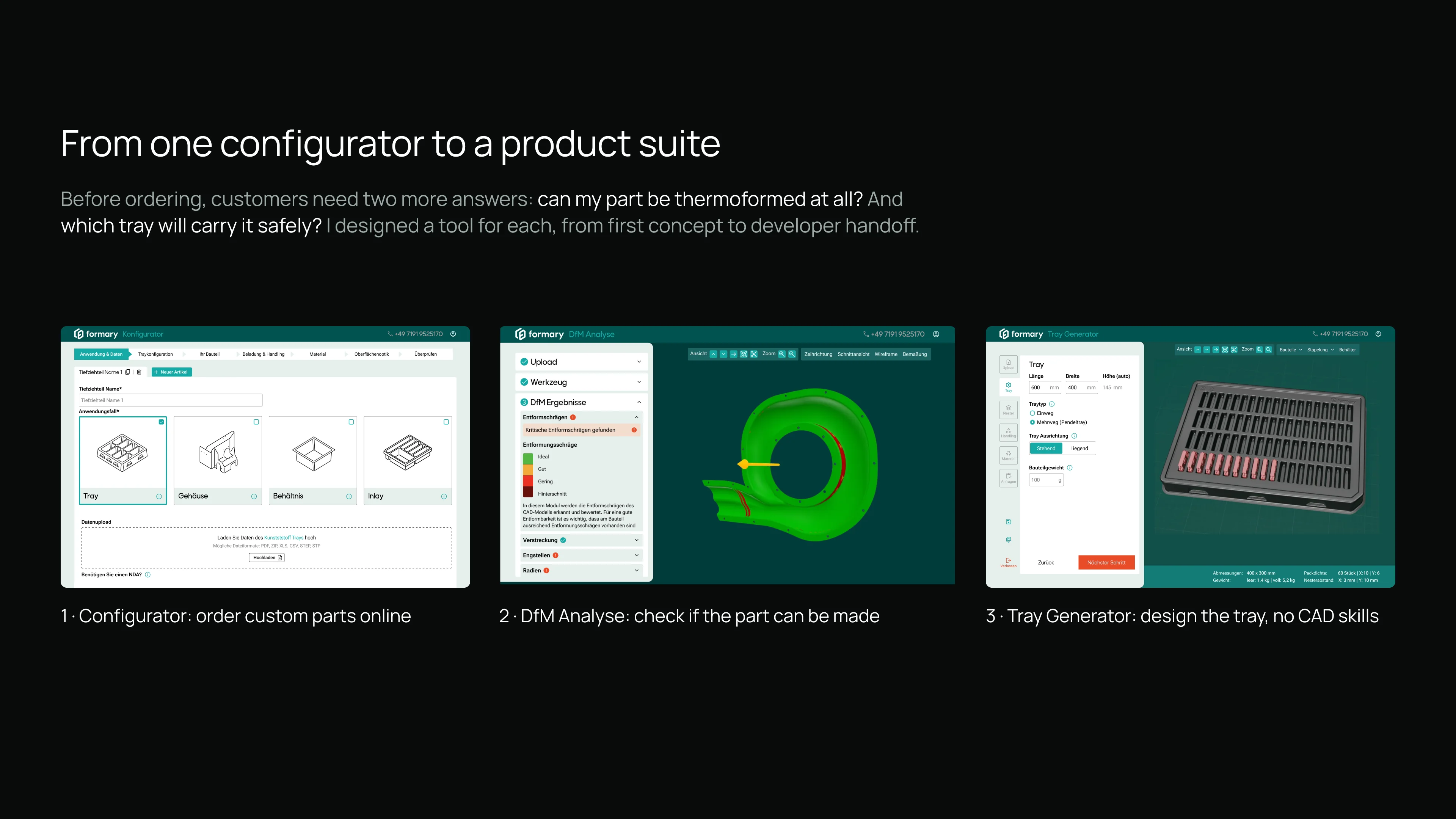Open the Bauteile dropdown in Tray Generator
The width and height of the screenshot is (1456, 819).
pyautogui.click(x=1291, y=350)
